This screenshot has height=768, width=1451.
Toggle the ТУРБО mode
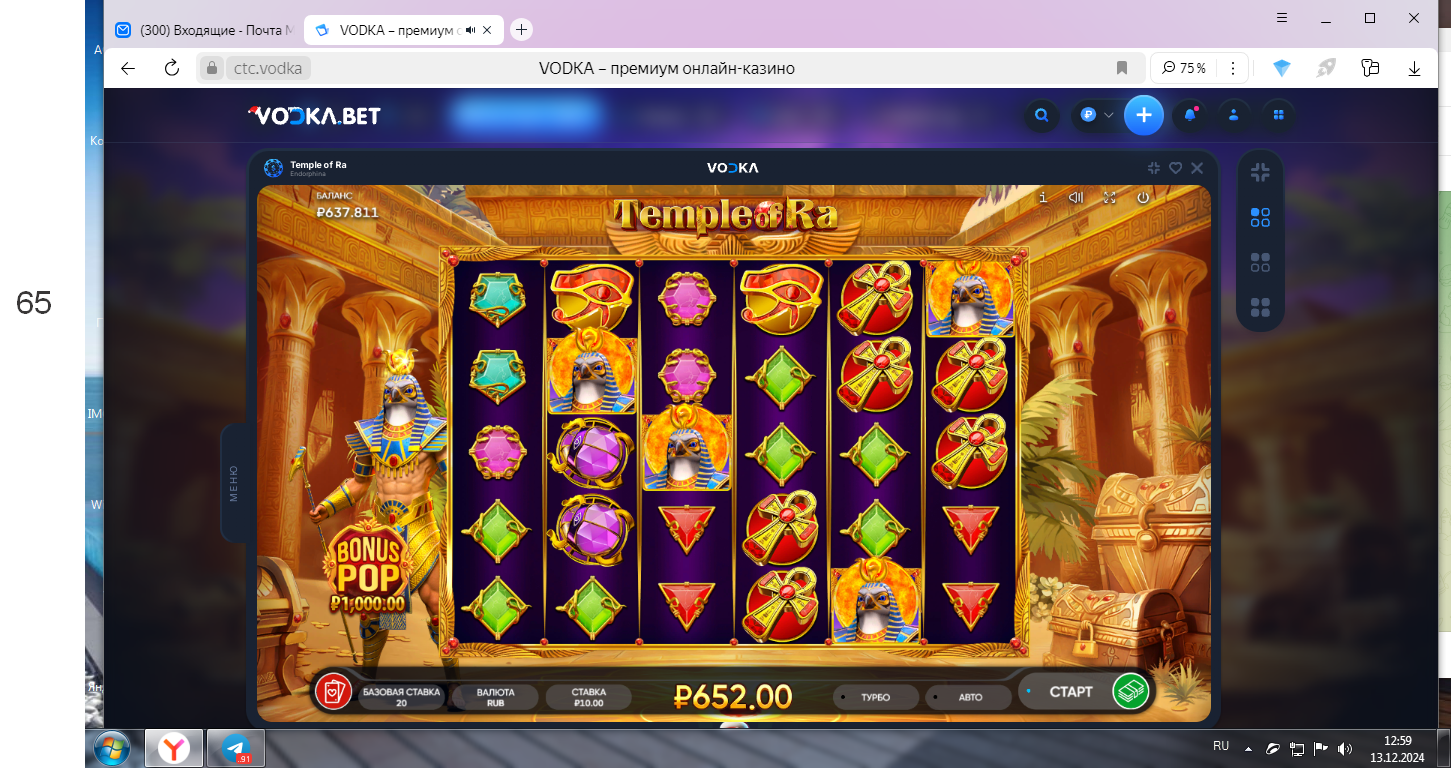pos(875,697)
